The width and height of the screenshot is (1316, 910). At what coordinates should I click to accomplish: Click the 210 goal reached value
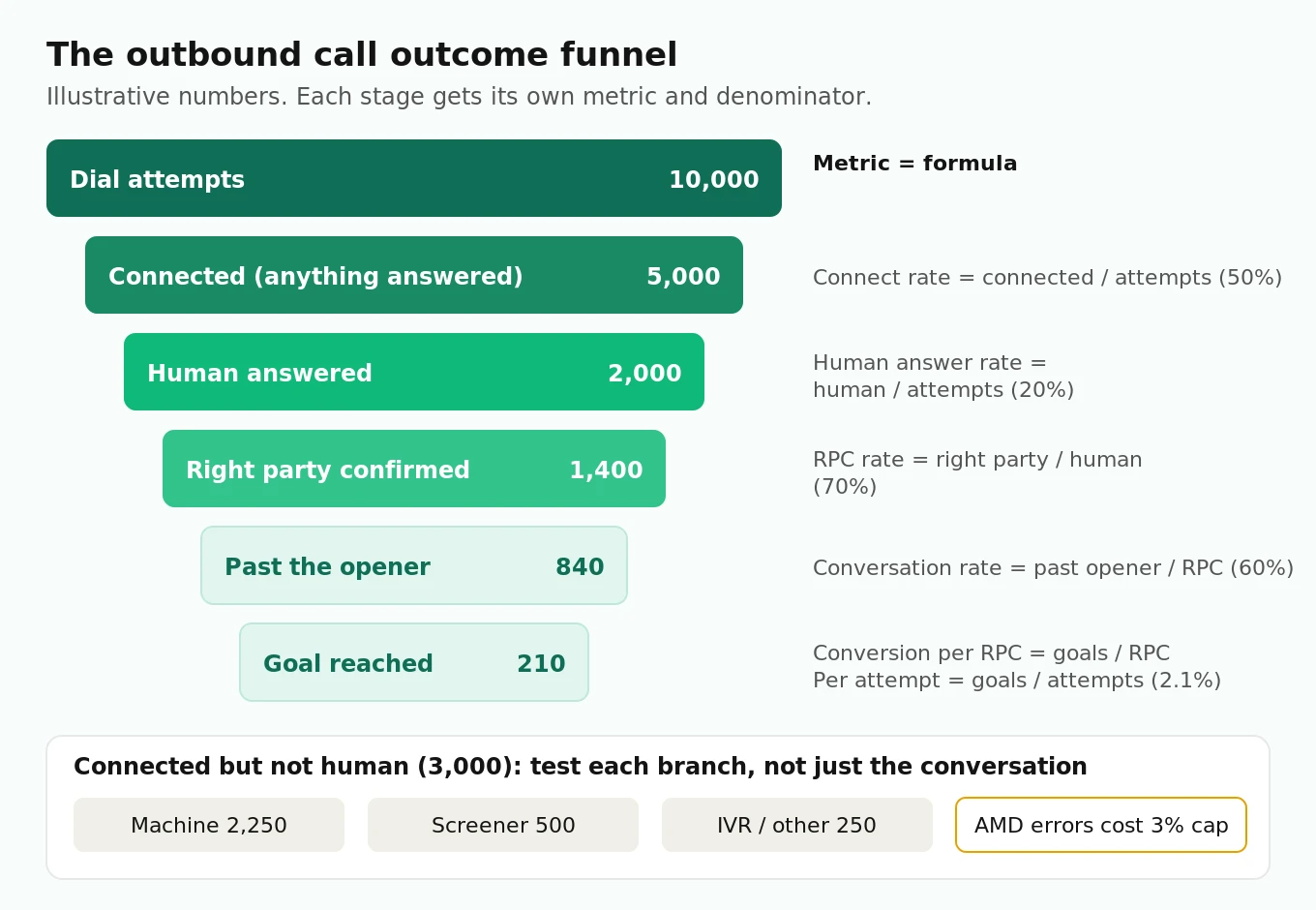click(541, 664)
